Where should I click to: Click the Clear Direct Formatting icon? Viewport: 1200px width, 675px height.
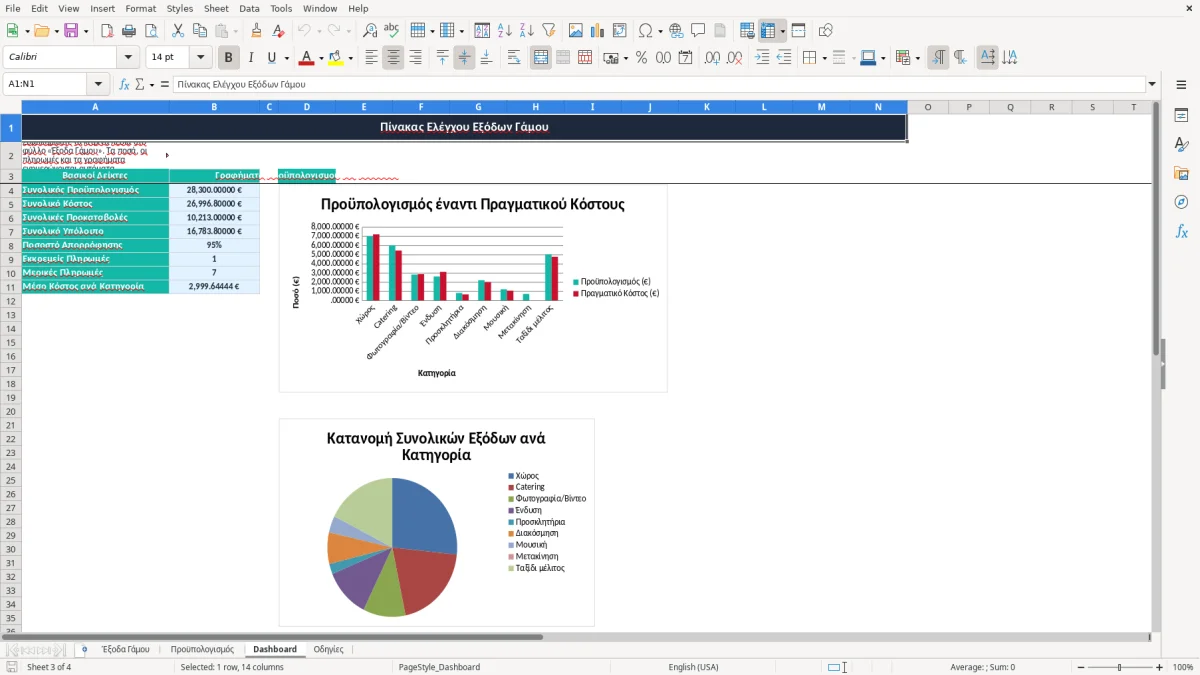[x=279, y=31]
